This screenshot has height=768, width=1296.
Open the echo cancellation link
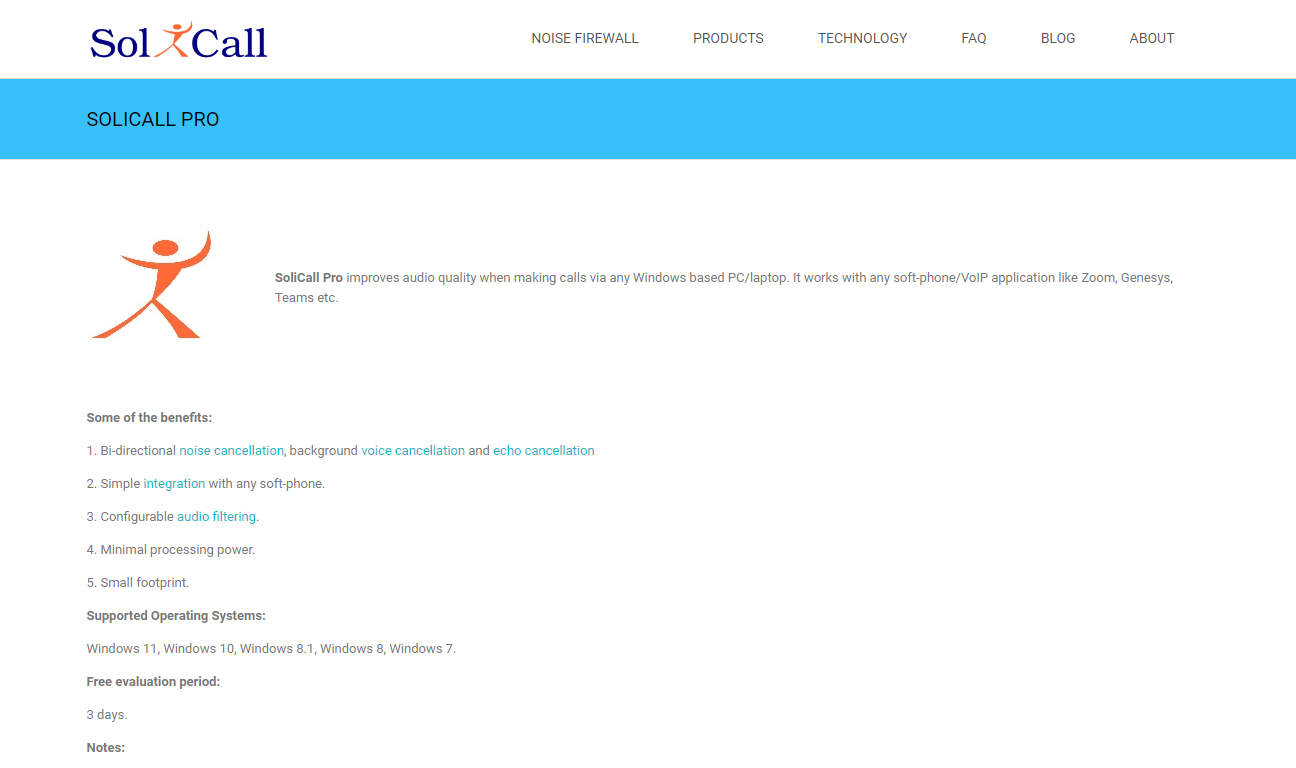[543, 451]
